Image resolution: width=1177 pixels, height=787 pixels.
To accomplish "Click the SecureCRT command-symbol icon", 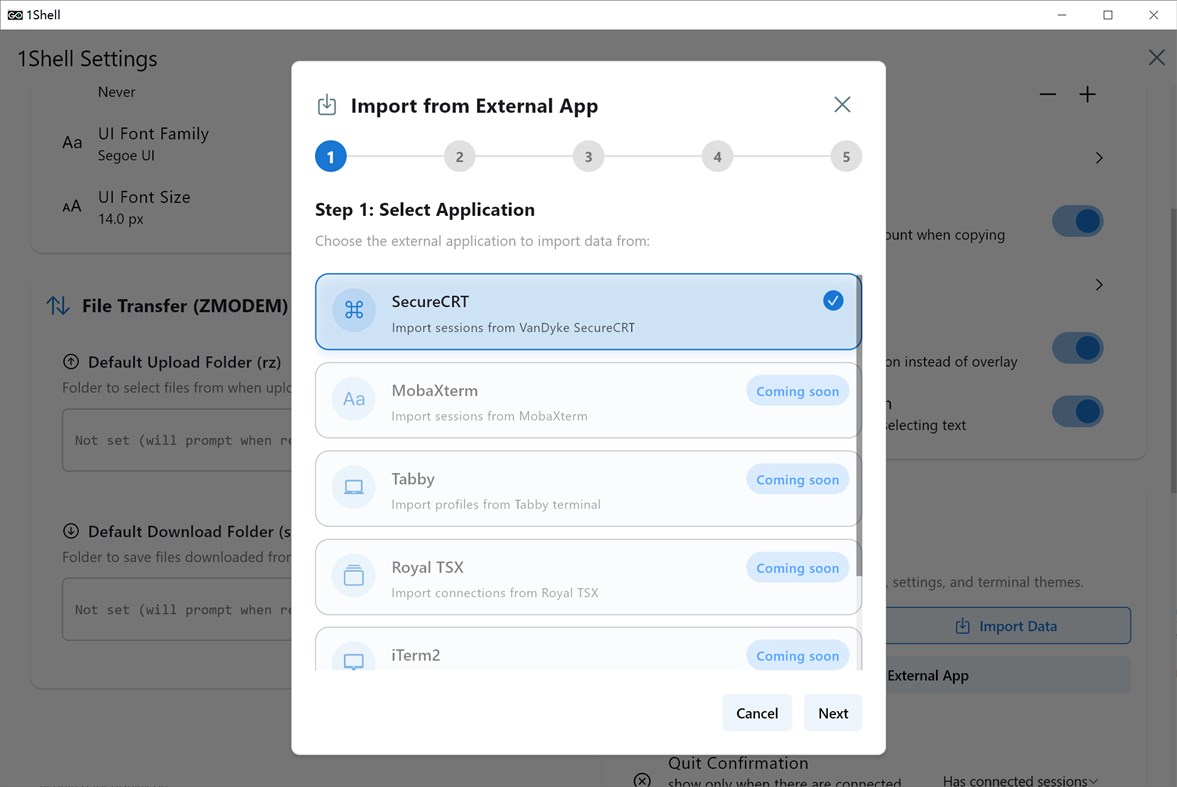I will tap(354, 309).
